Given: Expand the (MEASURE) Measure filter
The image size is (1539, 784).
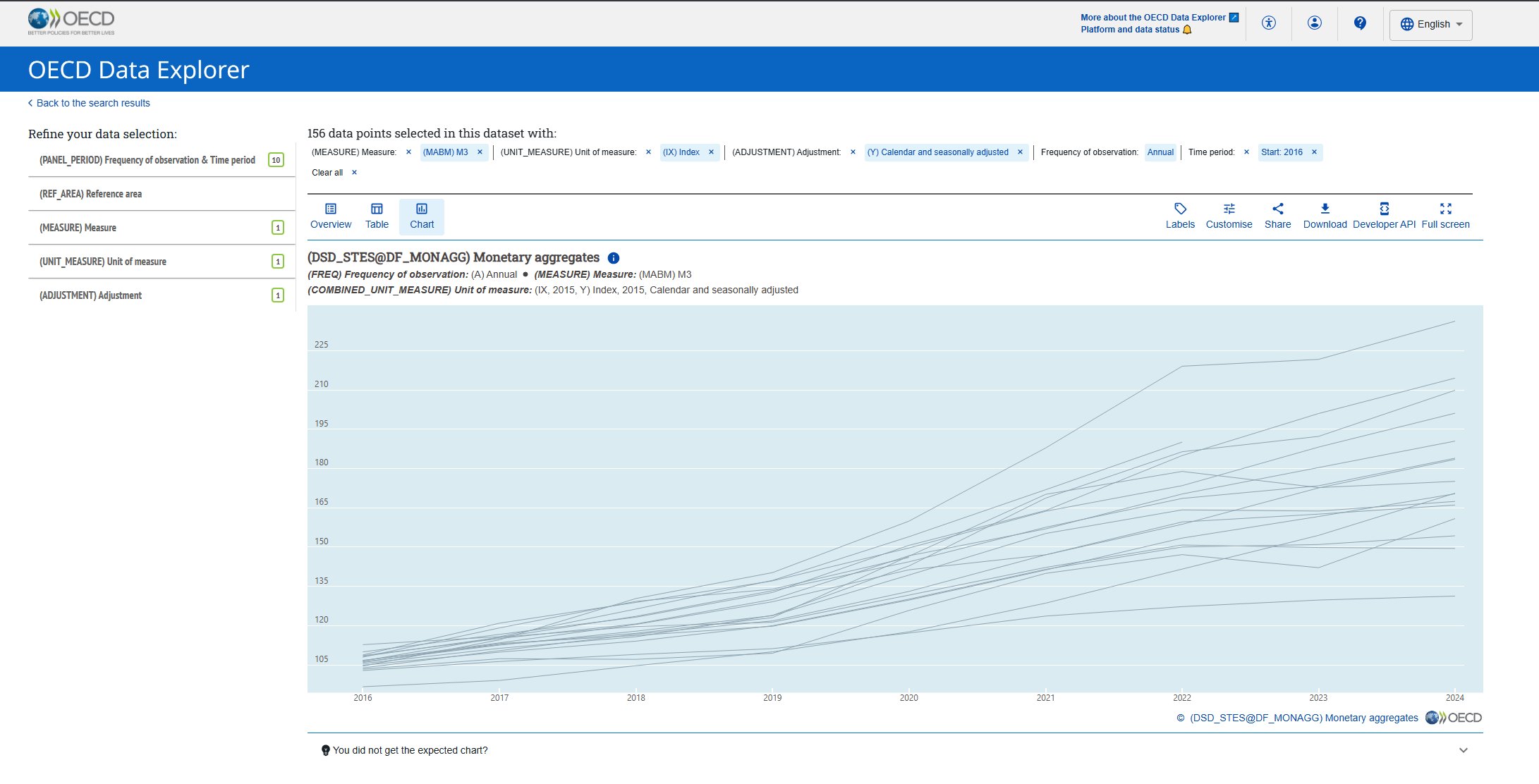Looking at the screenshot, I should [162, 228].
